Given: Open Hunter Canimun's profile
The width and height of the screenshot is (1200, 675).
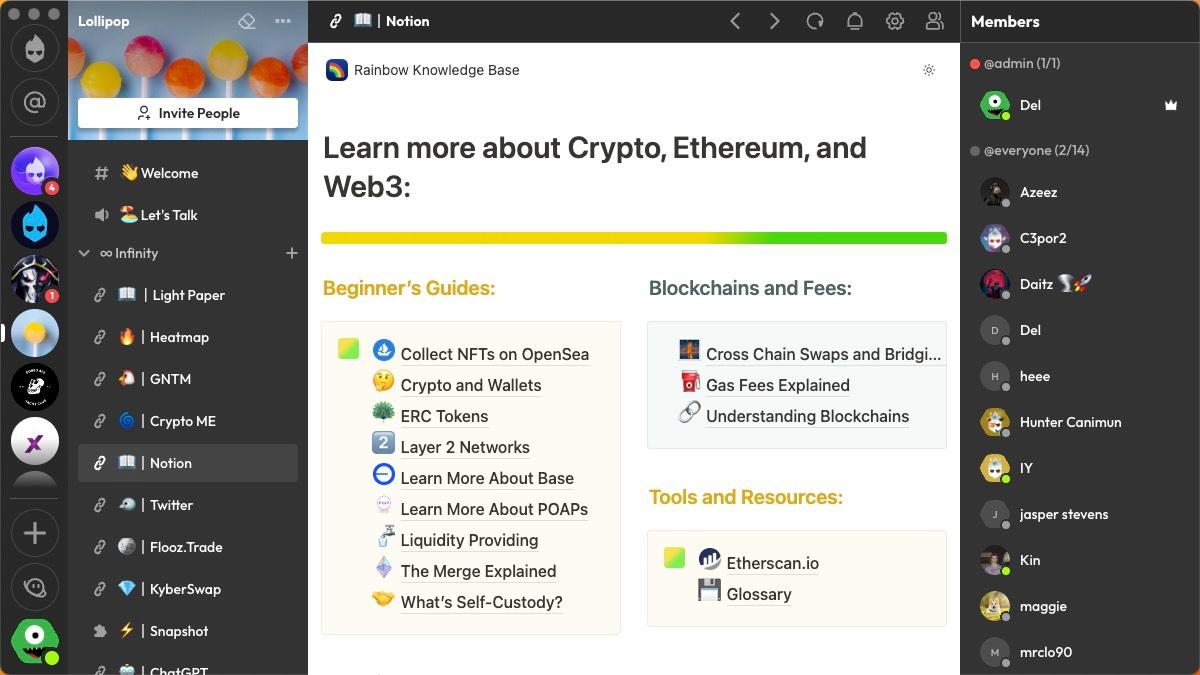Looking at the screenshot, I should 1080,422.
